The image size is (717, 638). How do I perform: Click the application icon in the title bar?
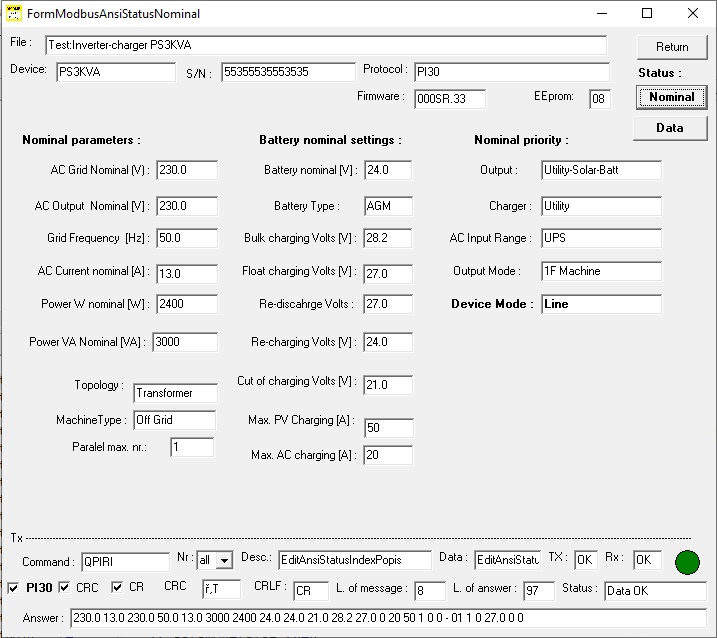click(13, 14)
